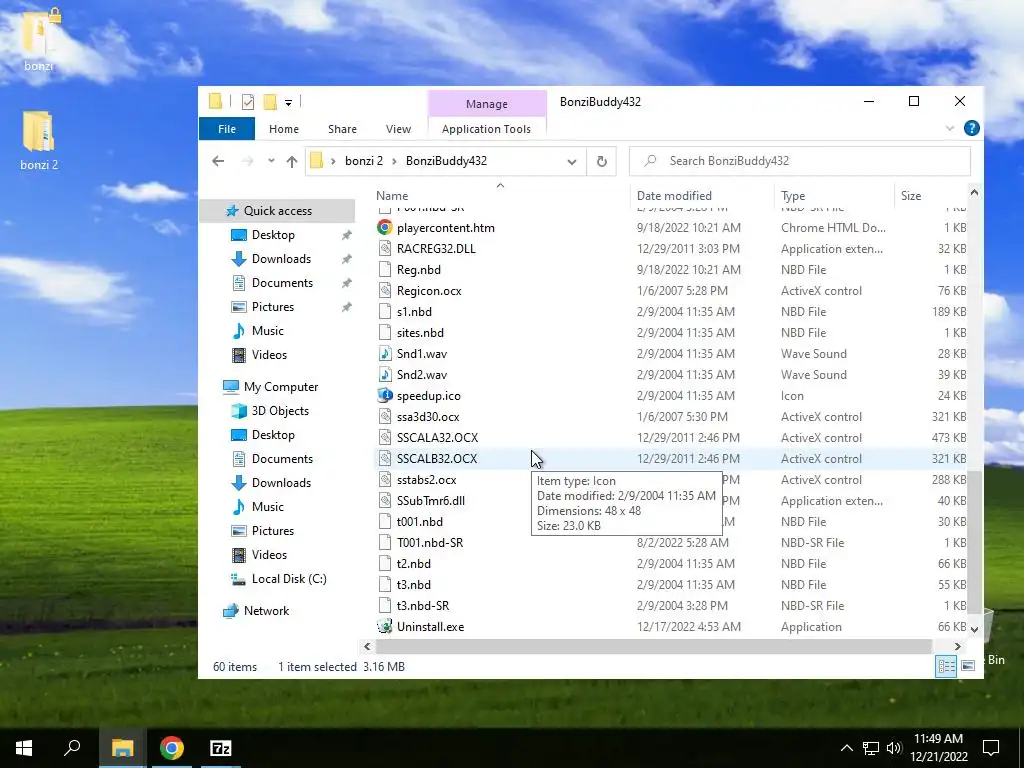Sort by Date modified column header
Viewport: 1024px width, 768px height.
[674, 195]
